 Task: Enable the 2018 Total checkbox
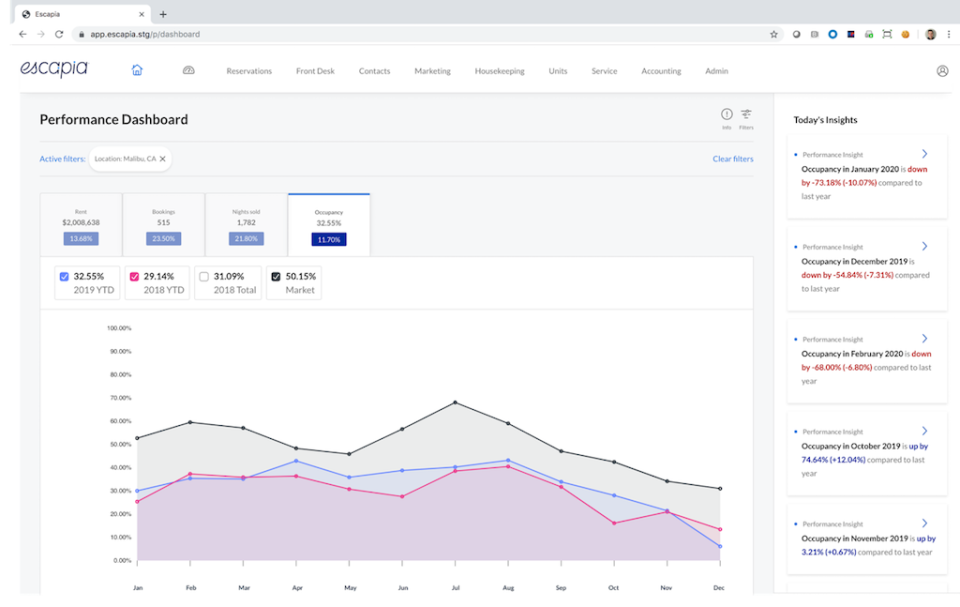point(205,276)
